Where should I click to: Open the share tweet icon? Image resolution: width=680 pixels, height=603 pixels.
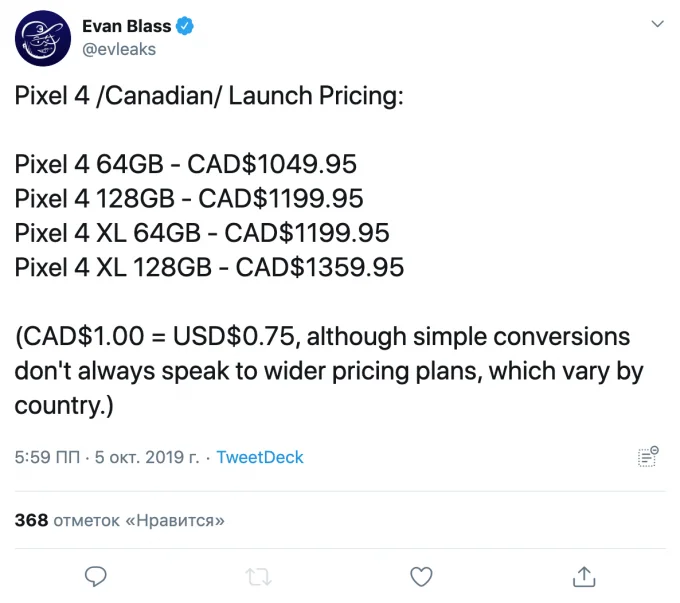pos(584,577)
